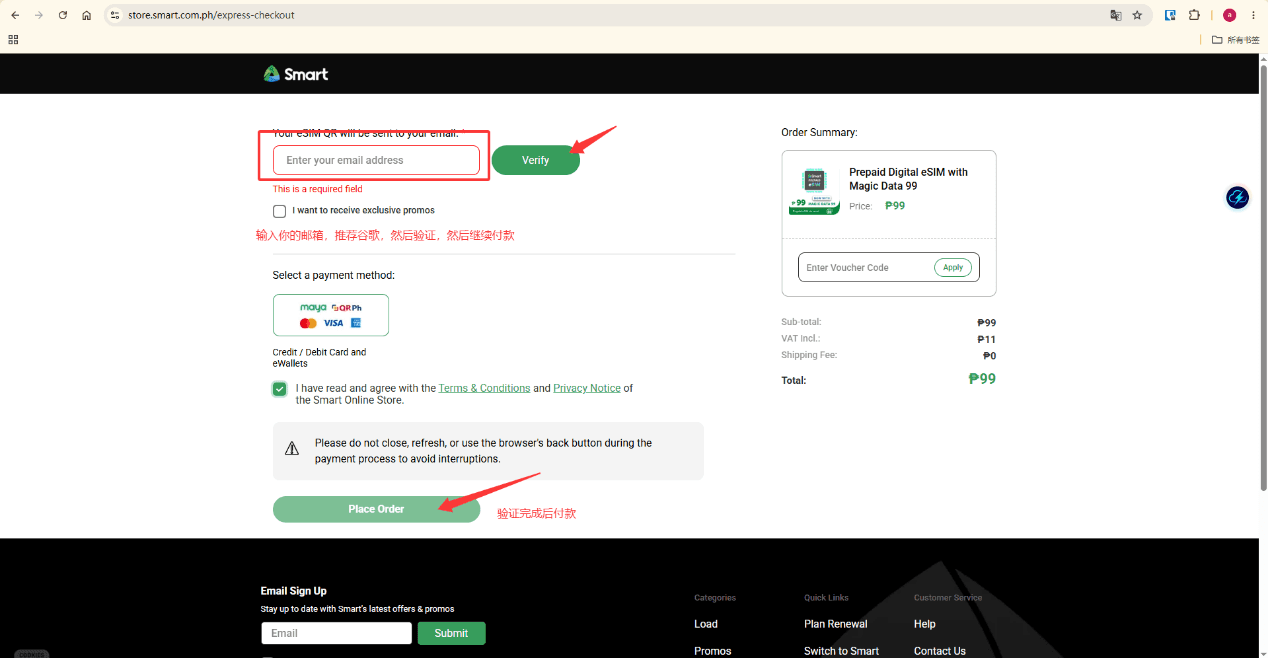The height and width of the screenshot is (658, 1268).
Task: Click the green Total amount ₱99
Action: coord(982,379)
